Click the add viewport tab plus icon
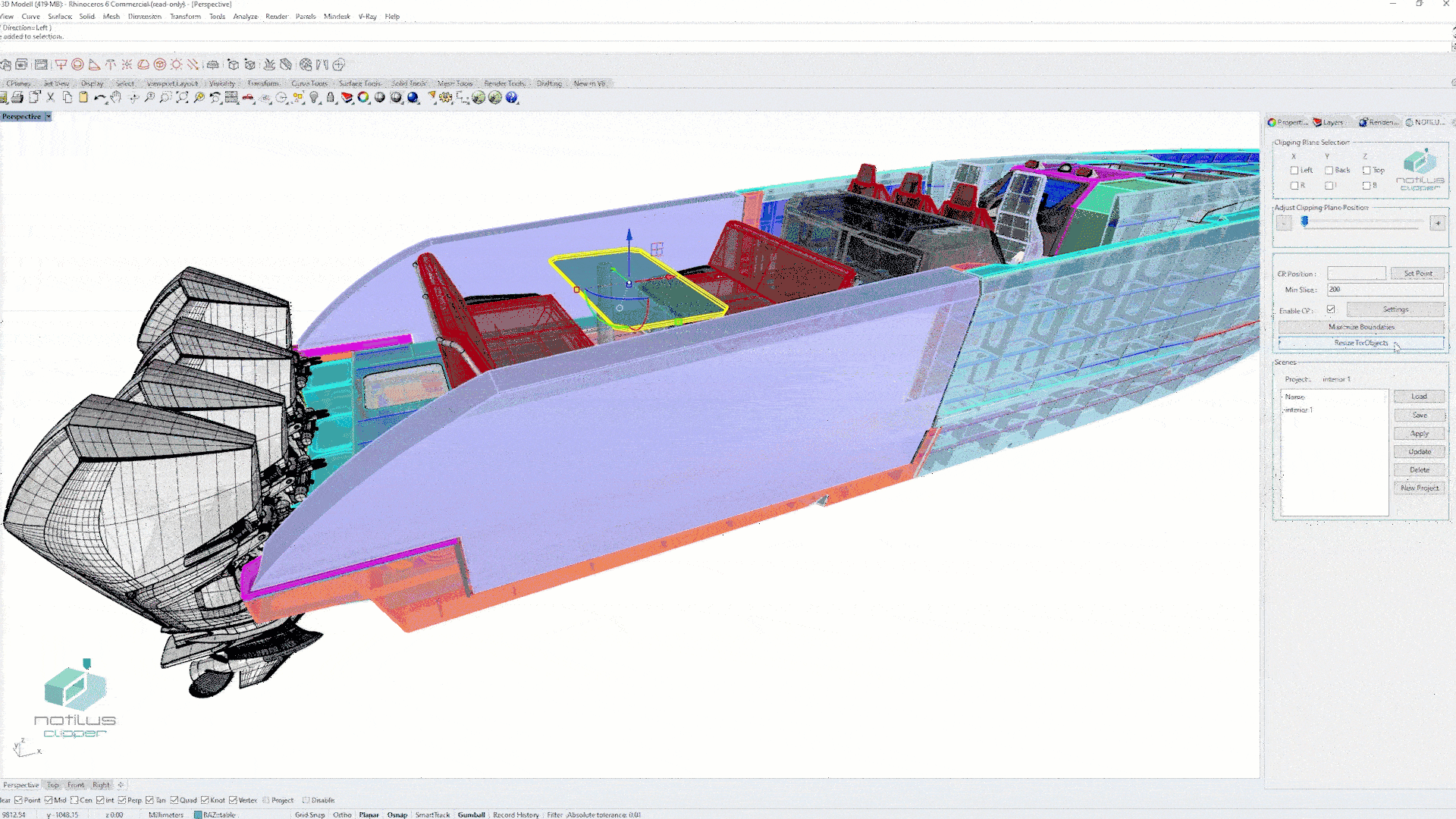1456x819 pixels. [x=121, y=785]
